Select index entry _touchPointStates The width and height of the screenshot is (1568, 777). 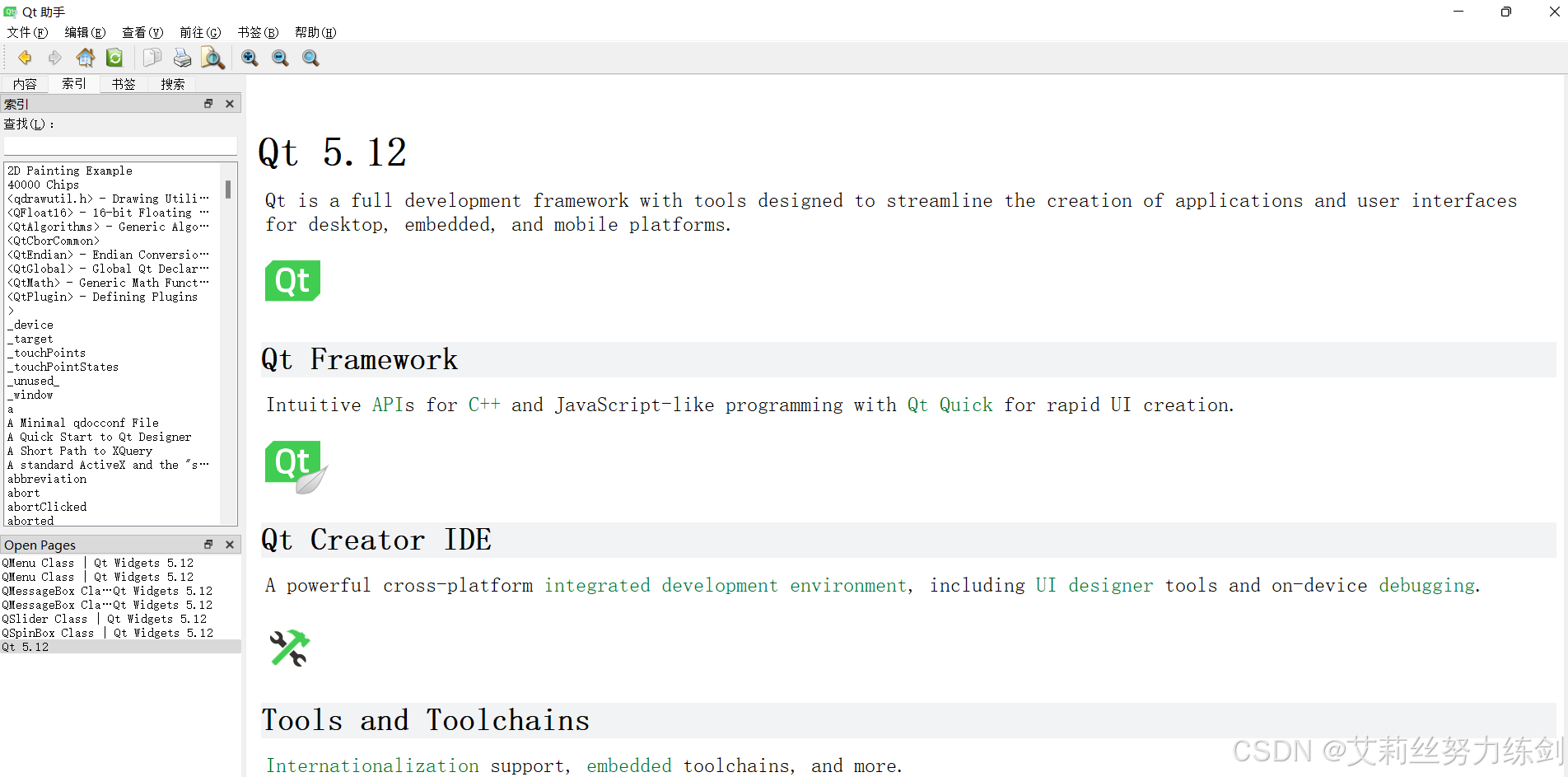(x=63, y=367)
